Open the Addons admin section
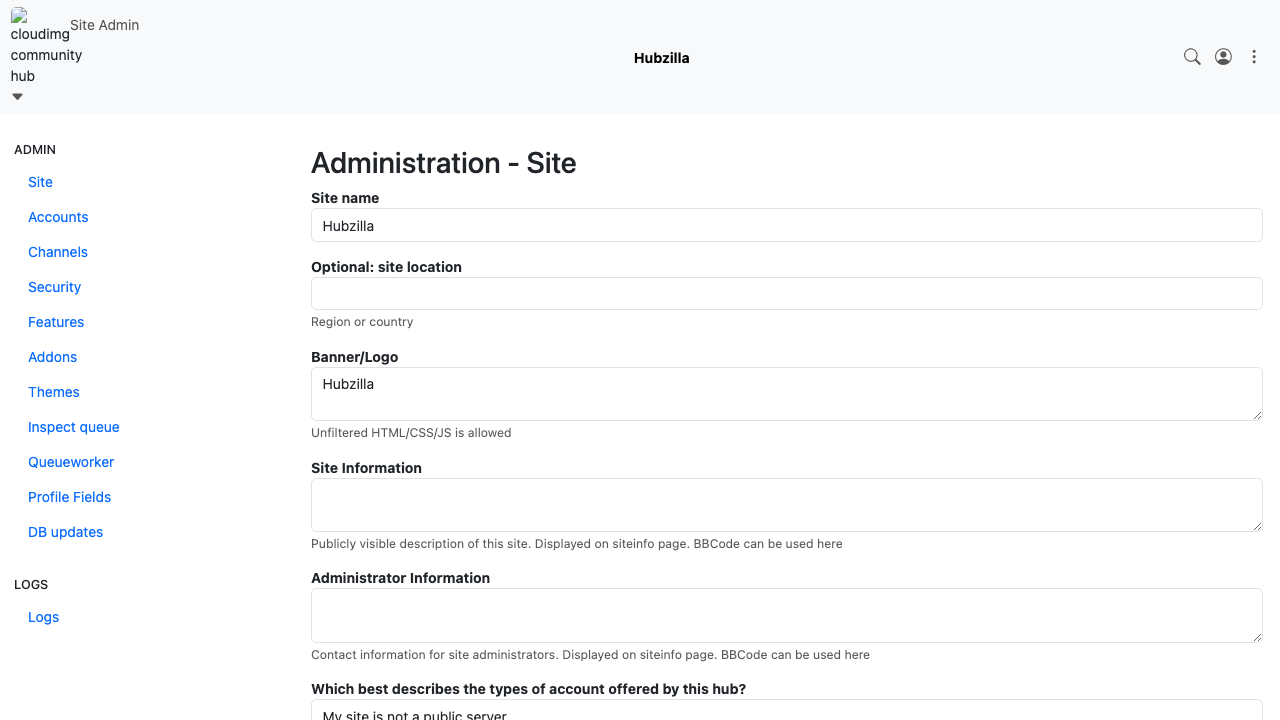Screen dimensions: 1280x720 [52, 357]
